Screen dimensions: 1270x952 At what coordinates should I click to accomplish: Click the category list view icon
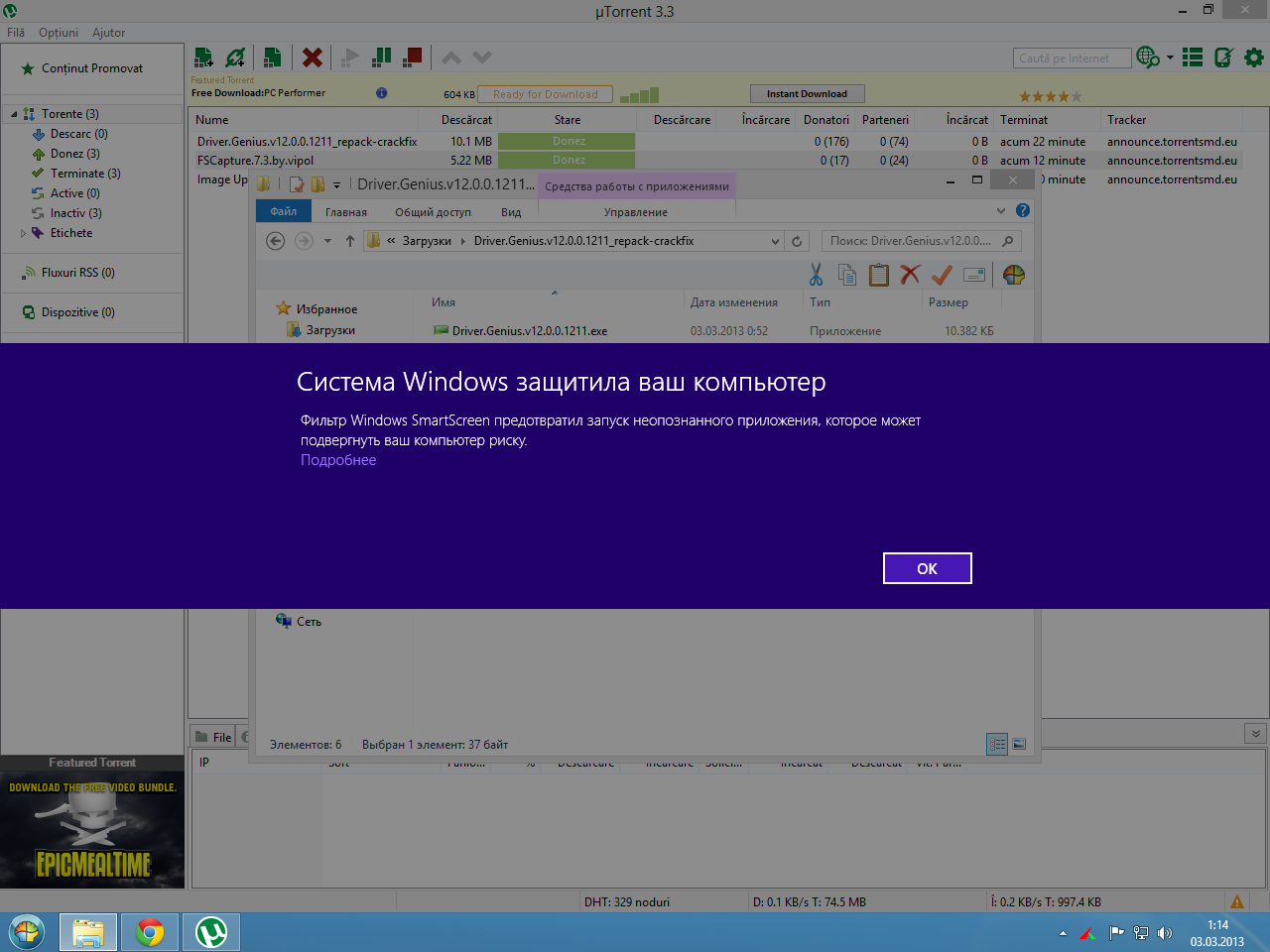coord(1194,58)
